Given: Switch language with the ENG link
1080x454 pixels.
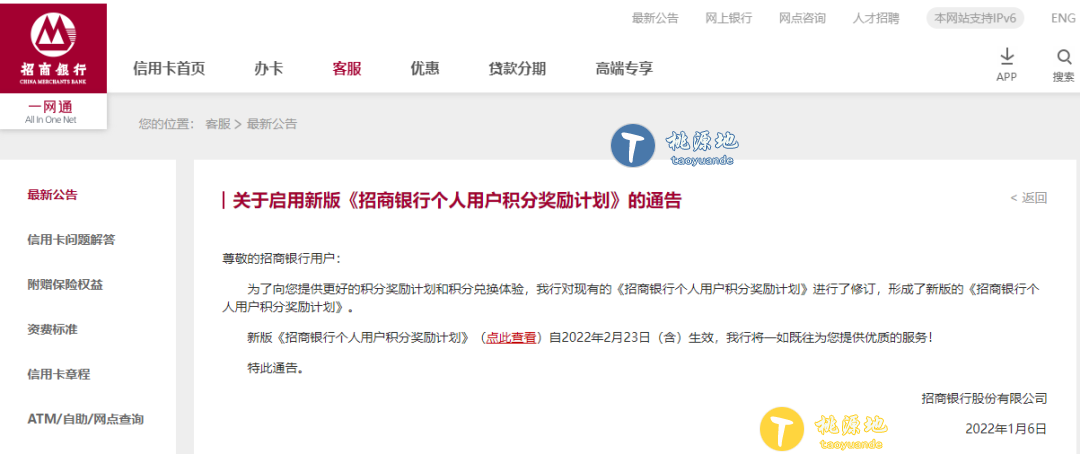Looking at the screenshot, I should click(1063, 19).
